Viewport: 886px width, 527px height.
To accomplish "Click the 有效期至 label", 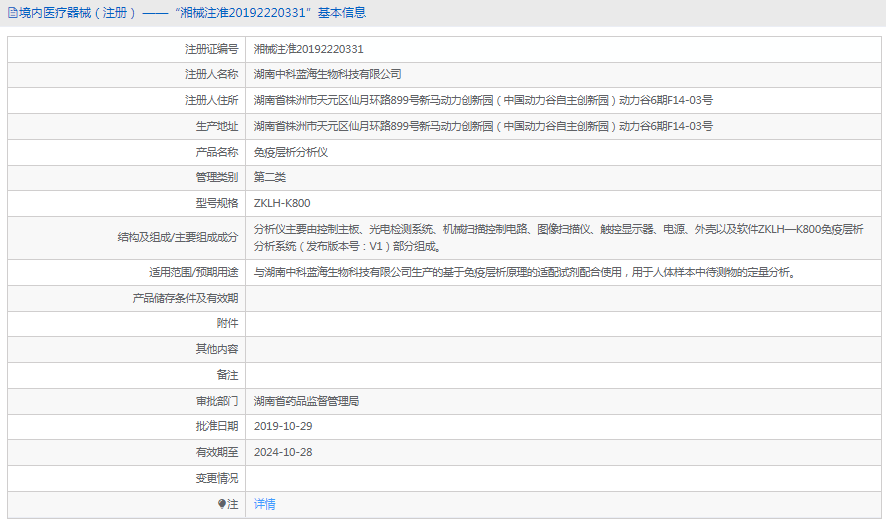I will coord(217,452).
